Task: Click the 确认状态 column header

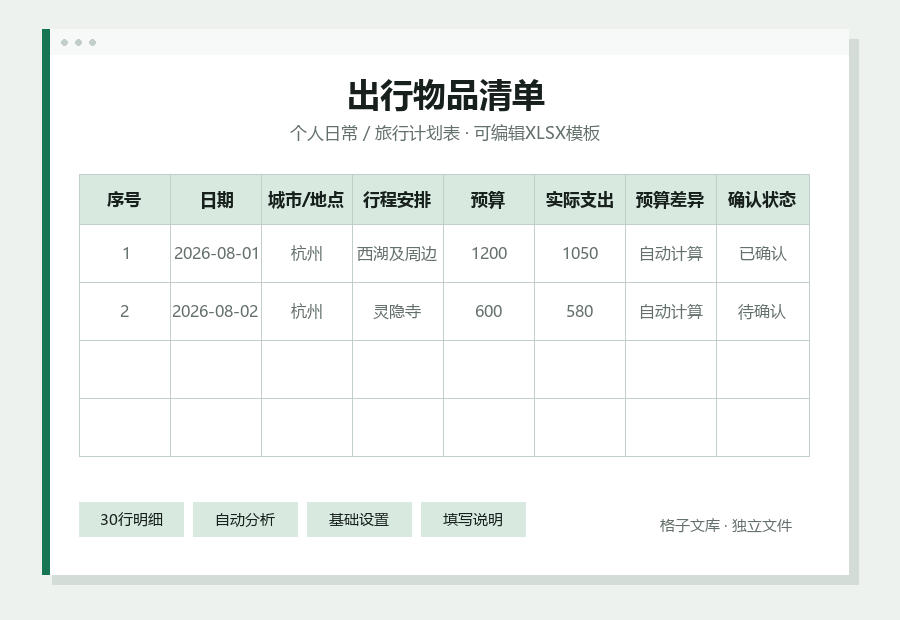Action: click(x=763, y=200)
